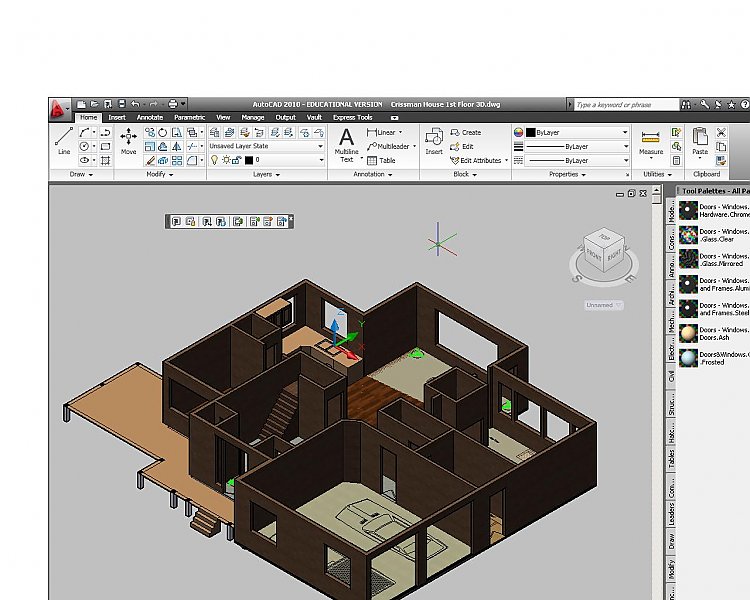Screen dimensions: 750x600
Task: Open the AutoCAD application menu logo
Action: click(x=60, y=104)
